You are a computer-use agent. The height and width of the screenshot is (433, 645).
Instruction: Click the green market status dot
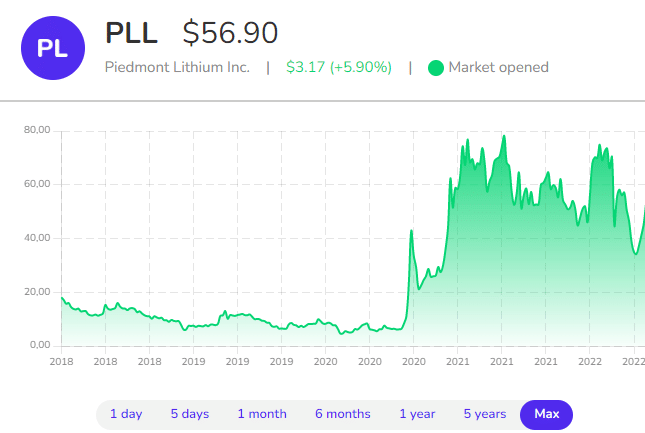[x=435, y=68]
